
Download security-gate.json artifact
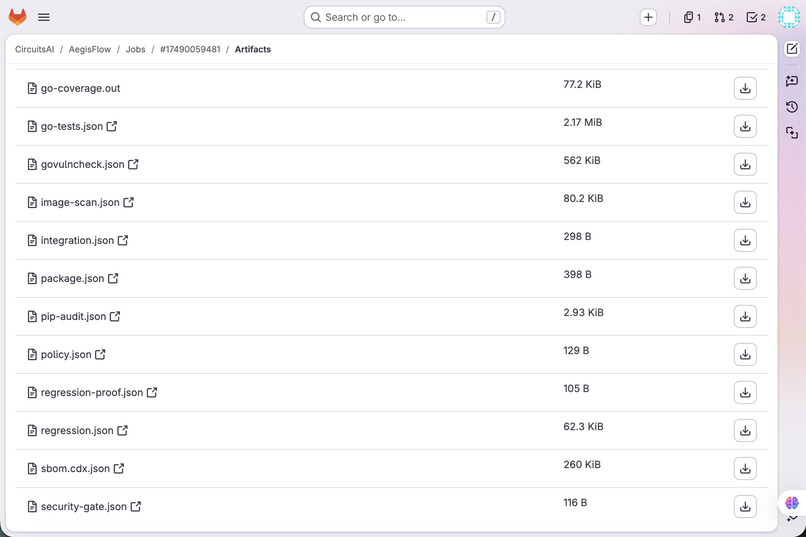point(745,507)
